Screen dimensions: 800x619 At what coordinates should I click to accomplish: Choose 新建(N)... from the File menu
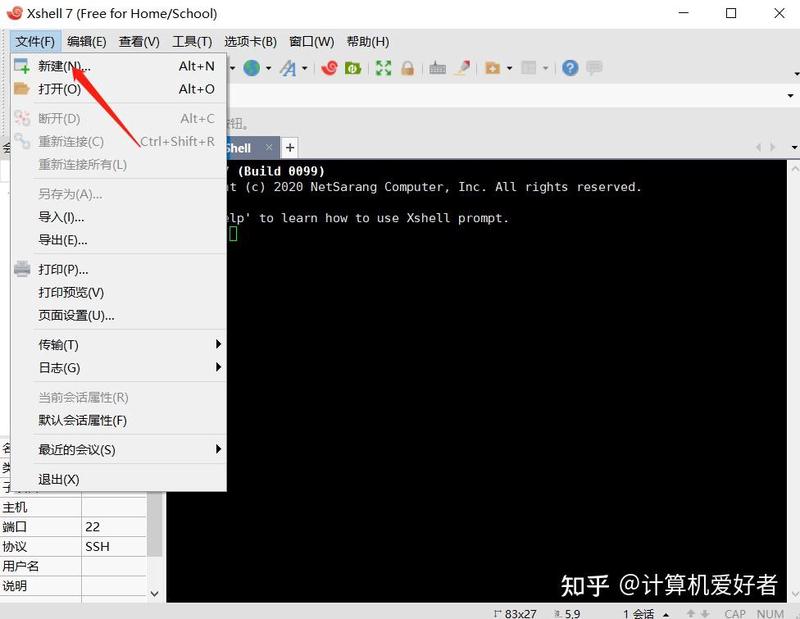pos(118,66)
